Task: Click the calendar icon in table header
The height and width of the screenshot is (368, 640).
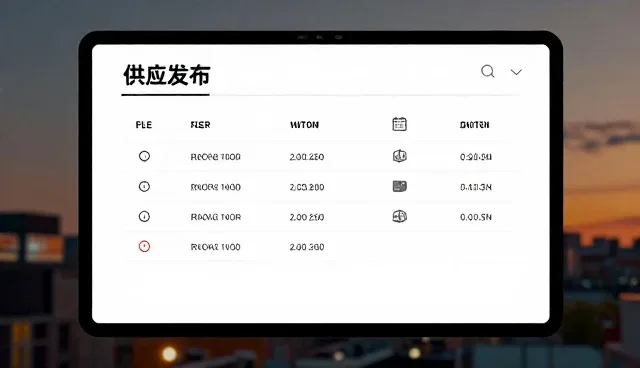Action: pos(399,124)
